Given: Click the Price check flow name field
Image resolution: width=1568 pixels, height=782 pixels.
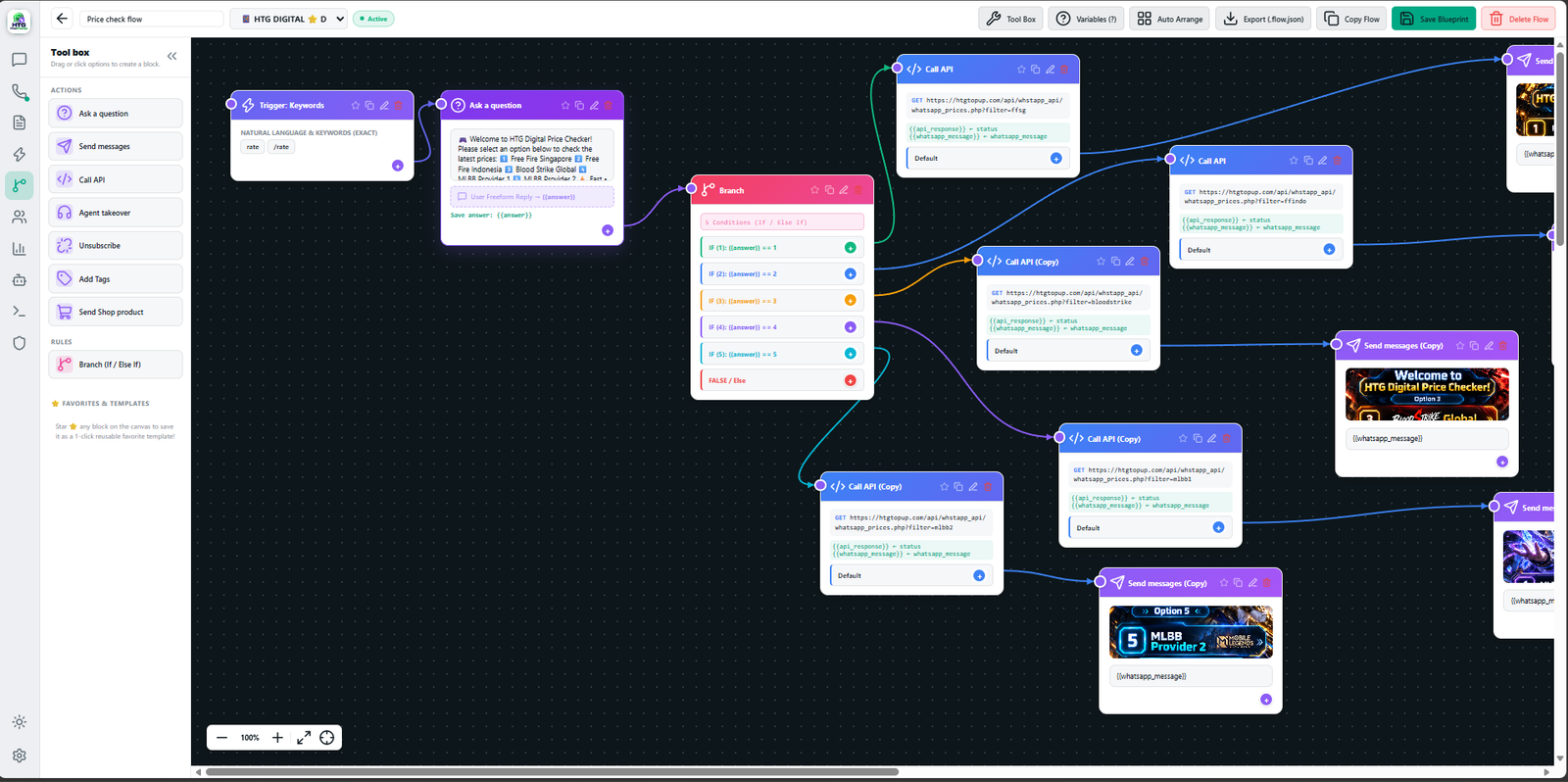Looking at the screenshot, I should [x=152, y=19].
